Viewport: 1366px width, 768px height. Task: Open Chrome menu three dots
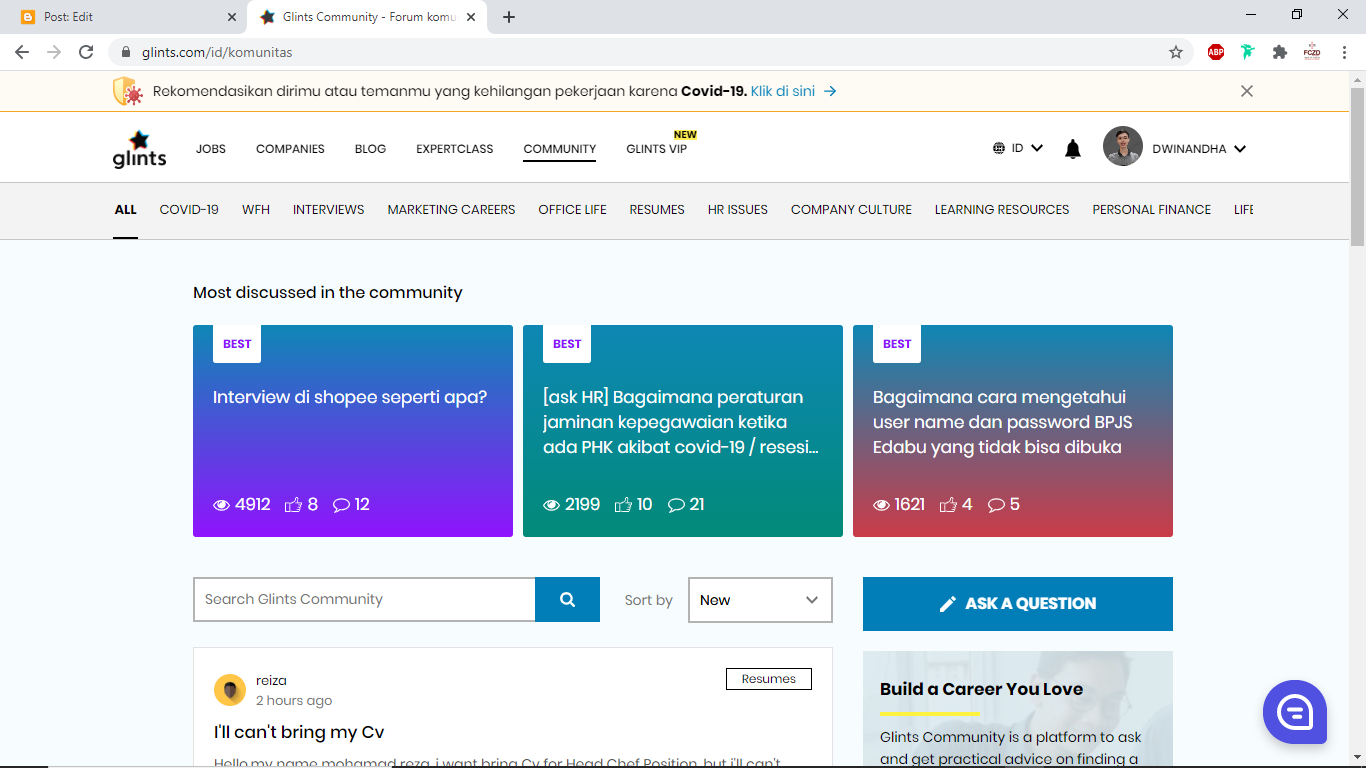[x=1344, y=52]
